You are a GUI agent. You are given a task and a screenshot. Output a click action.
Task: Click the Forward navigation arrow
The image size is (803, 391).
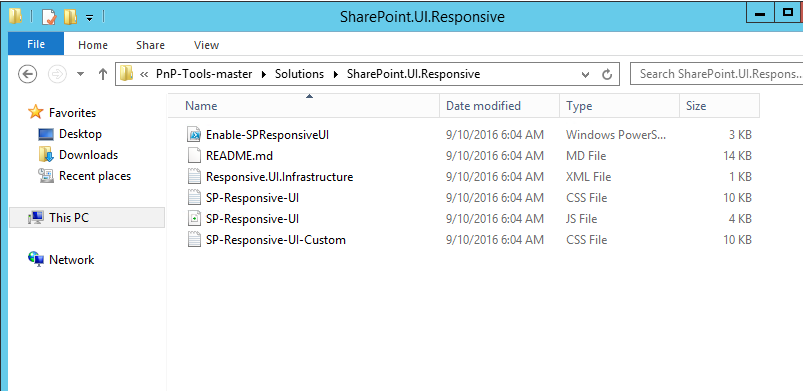pyautogui.click(x=57, y=74)
